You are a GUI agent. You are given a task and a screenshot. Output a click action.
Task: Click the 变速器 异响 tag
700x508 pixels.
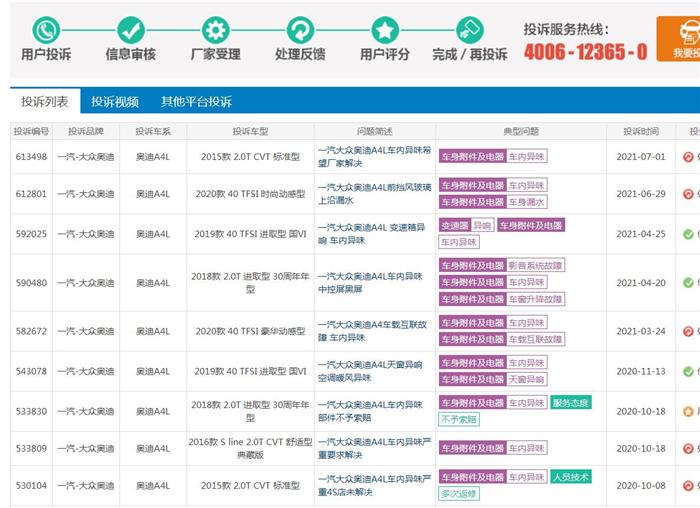pyautogui.click(x=466, y=226)
